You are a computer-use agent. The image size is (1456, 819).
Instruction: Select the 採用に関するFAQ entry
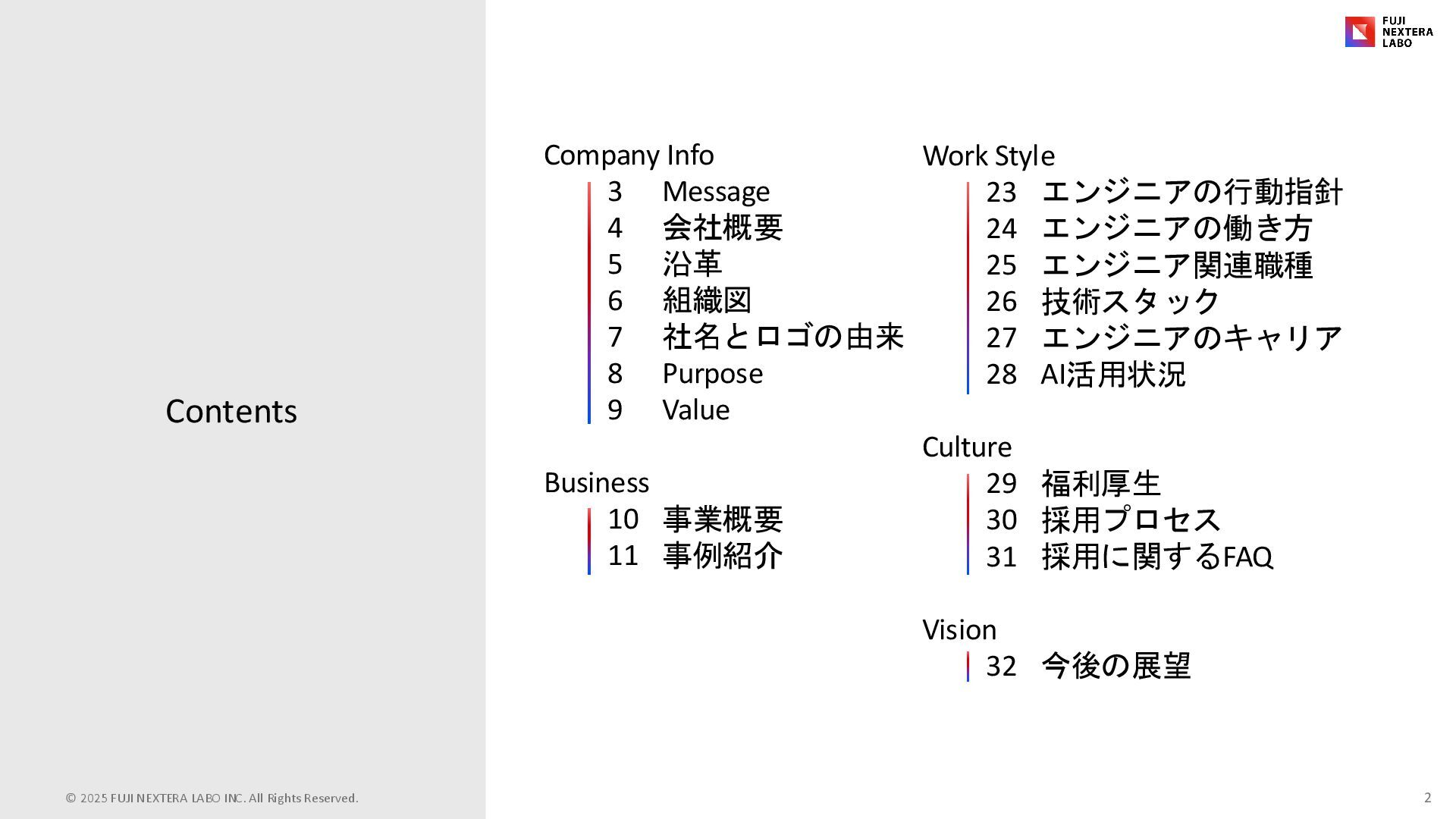(1156, 557)
